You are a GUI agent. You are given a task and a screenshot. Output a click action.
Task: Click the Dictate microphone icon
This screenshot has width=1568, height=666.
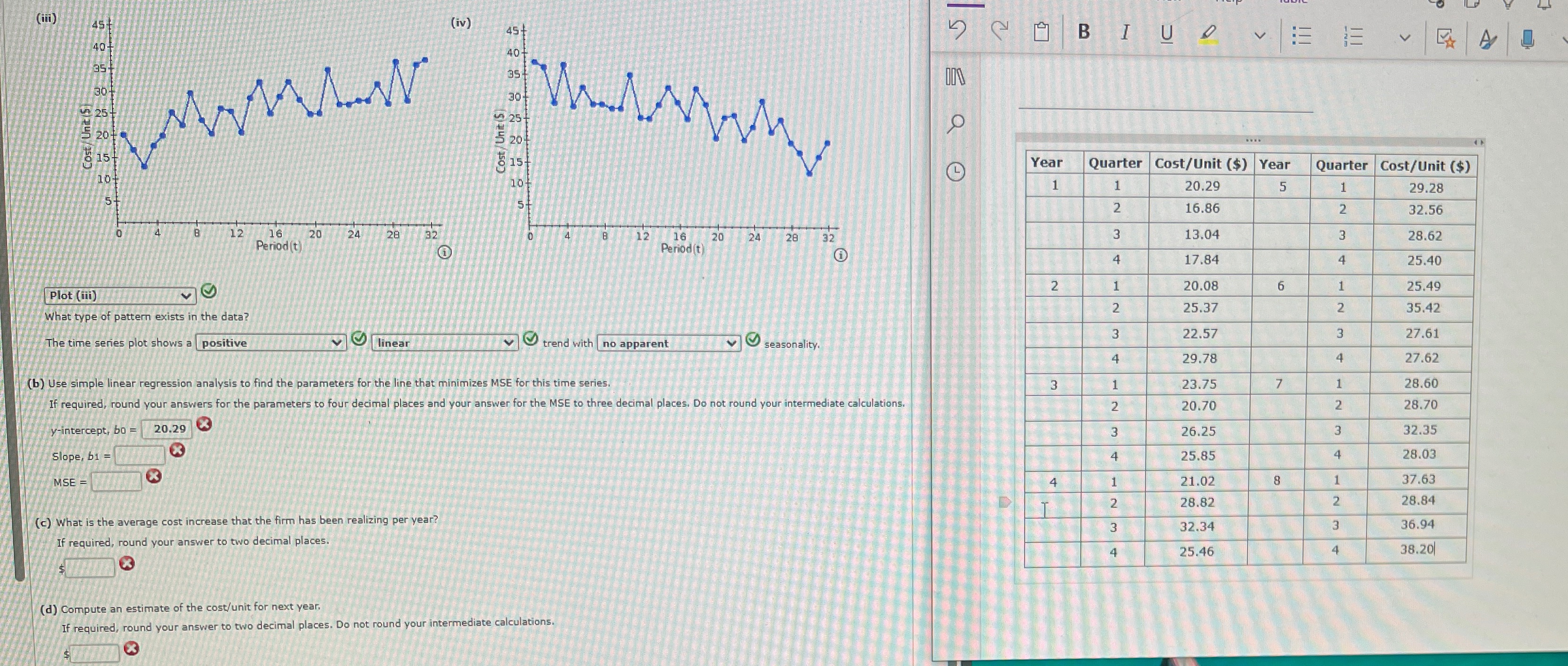[x=1527, y=40]
